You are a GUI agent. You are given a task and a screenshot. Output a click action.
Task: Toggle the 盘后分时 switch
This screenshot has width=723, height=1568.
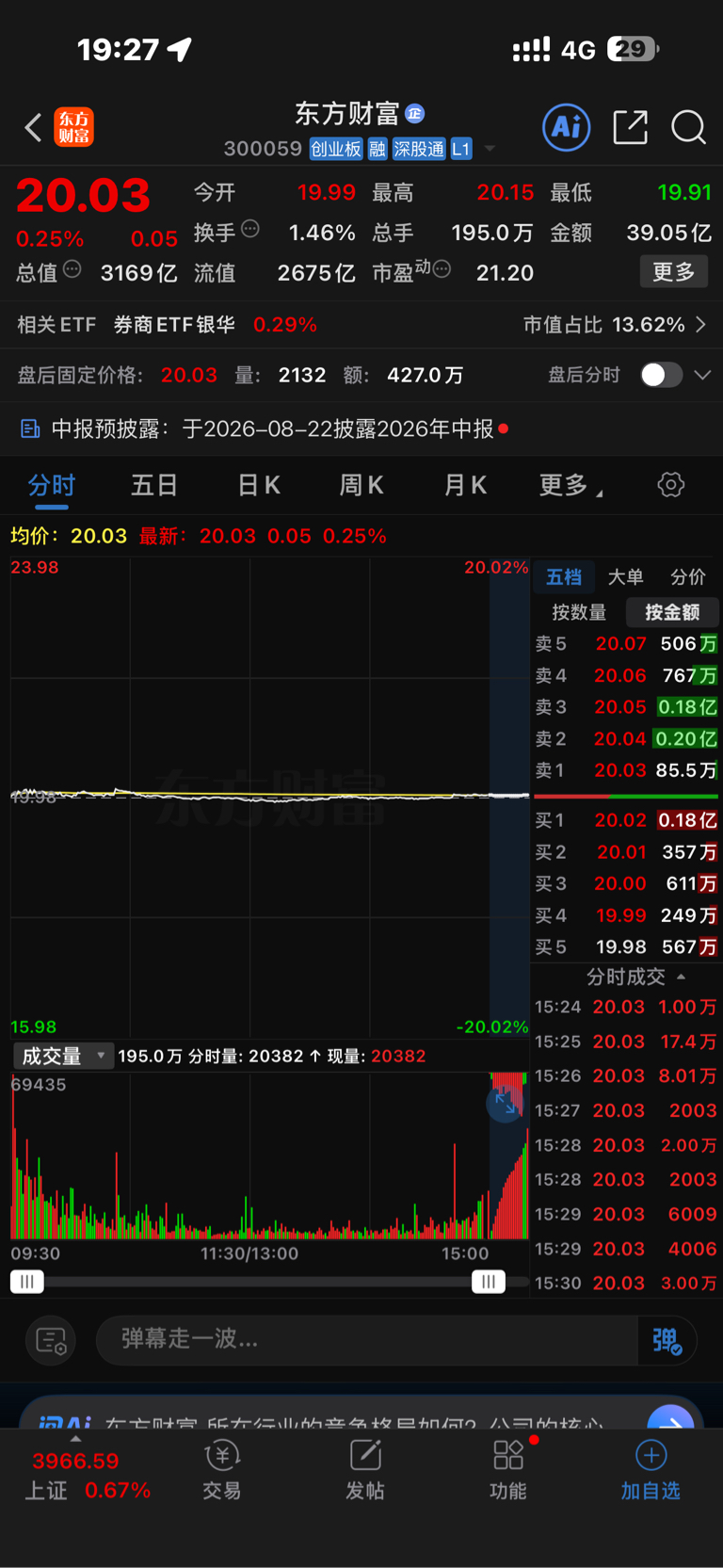pyautogui.click(x=661, y=375)
